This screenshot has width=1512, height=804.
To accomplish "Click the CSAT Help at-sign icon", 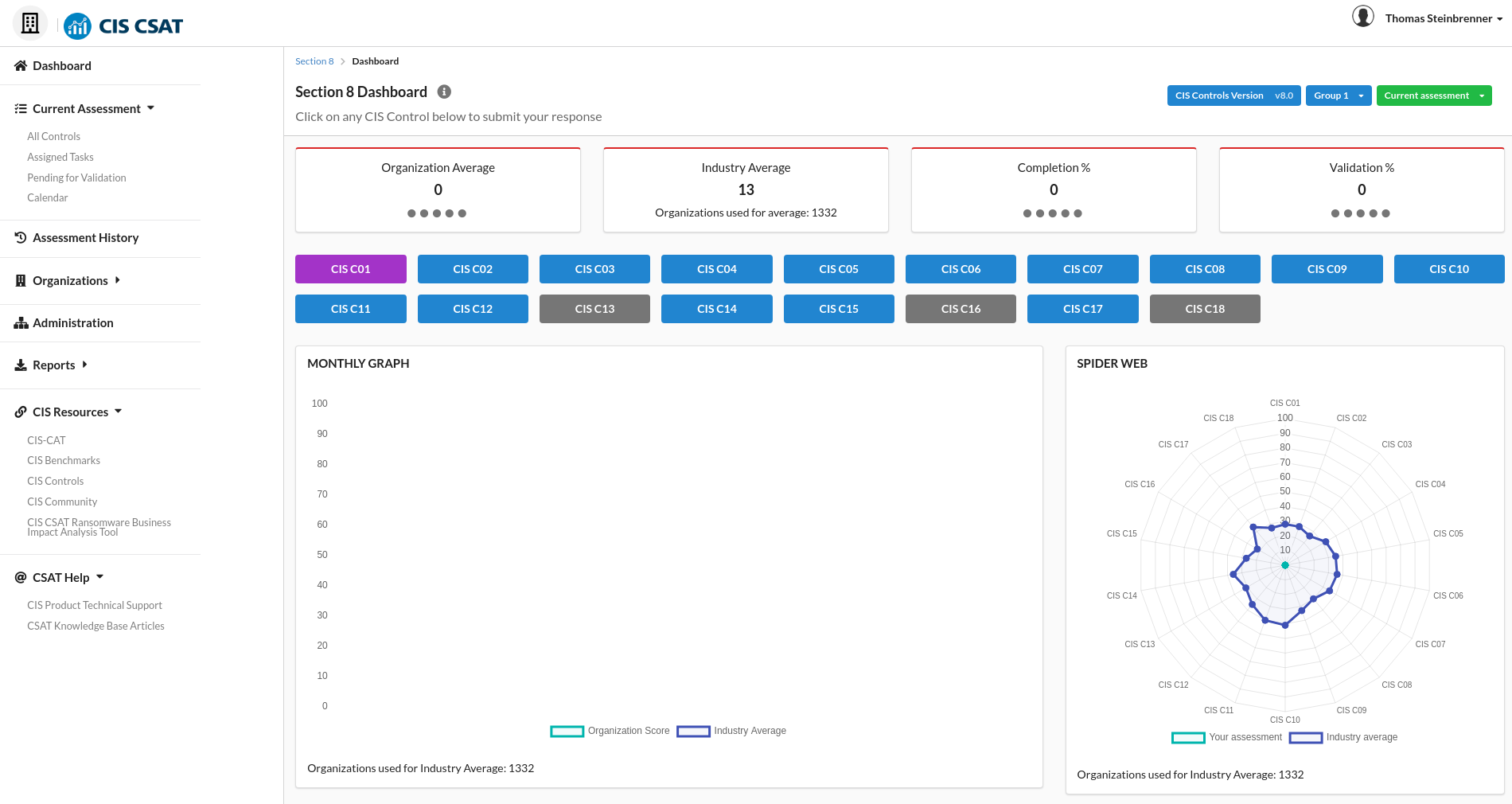I will point(21,578).
